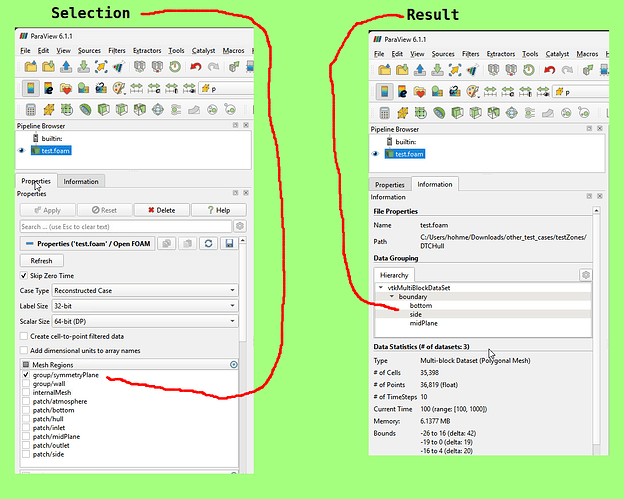The width and height of the screenshot is (624, 499).
Task: Click Refresh button
Action: 41,261
